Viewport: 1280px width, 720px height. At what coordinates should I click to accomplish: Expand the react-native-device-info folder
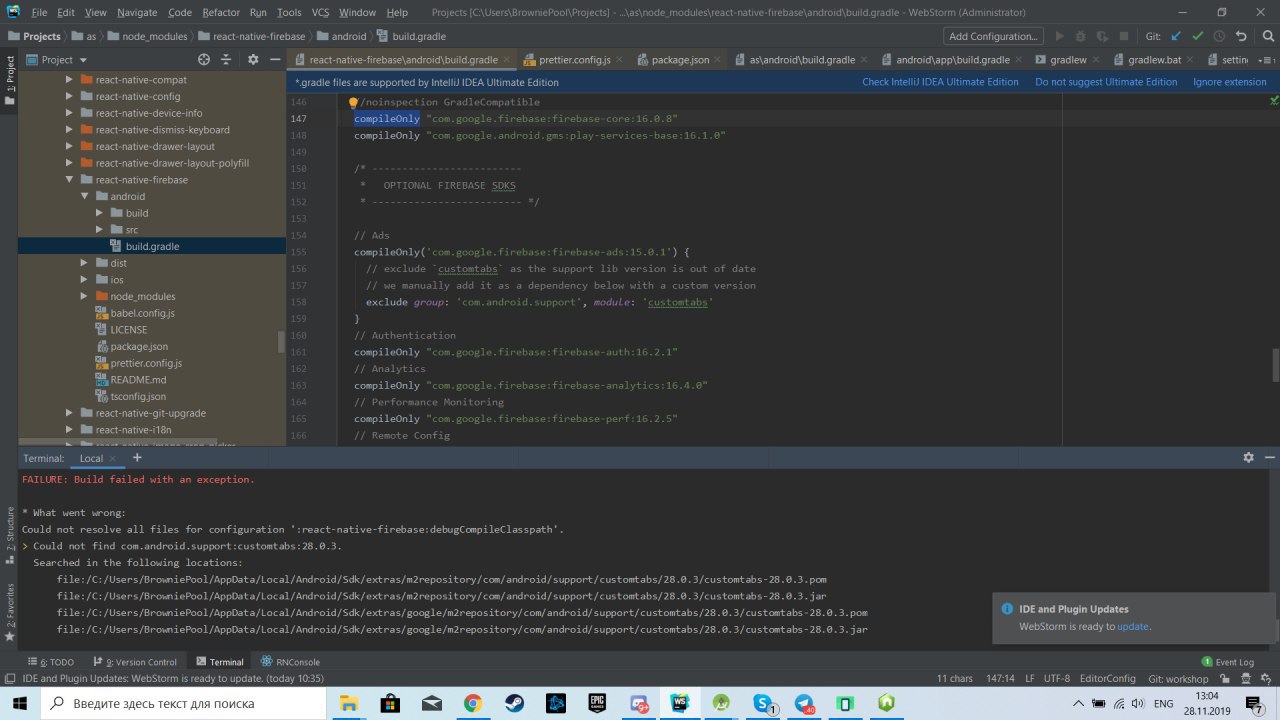[x=70, y=113]
